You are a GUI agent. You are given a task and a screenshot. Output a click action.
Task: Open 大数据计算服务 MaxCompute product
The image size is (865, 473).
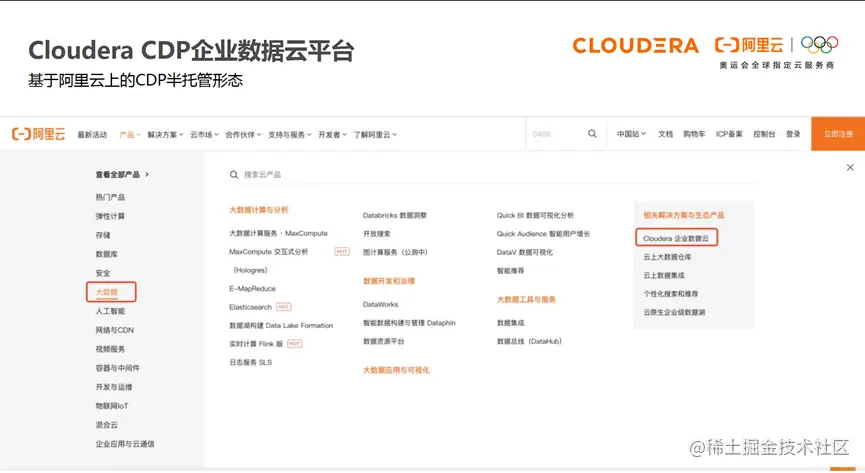(x=279, y=233)
